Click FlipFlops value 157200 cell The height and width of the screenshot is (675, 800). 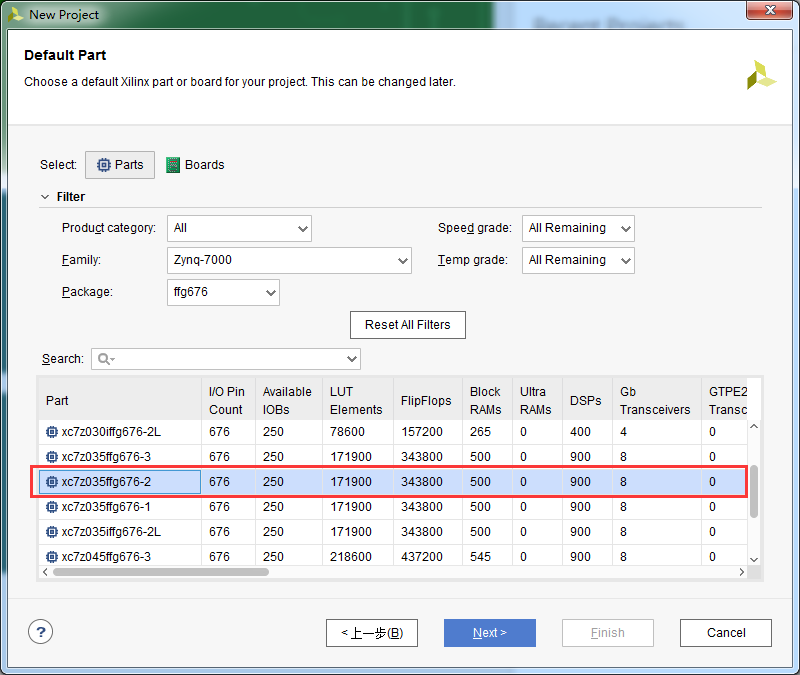point(428,432)
